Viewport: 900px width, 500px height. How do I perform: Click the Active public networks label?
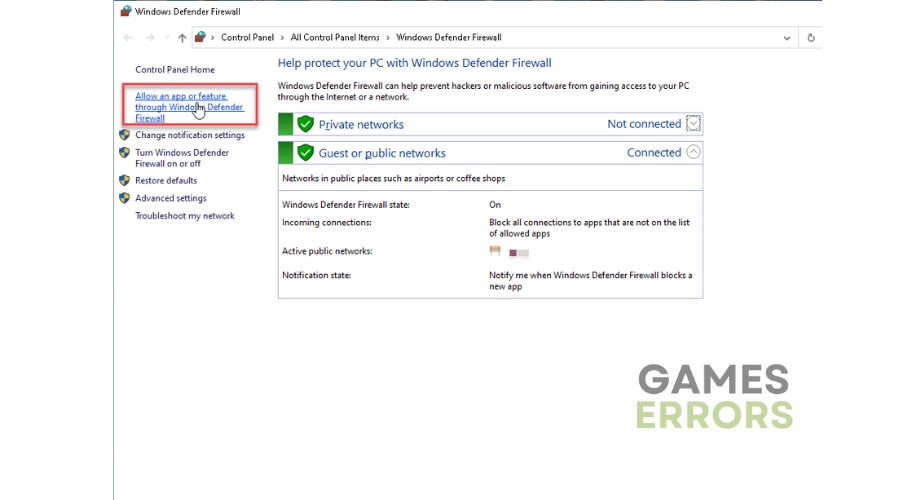click(327, 251)
